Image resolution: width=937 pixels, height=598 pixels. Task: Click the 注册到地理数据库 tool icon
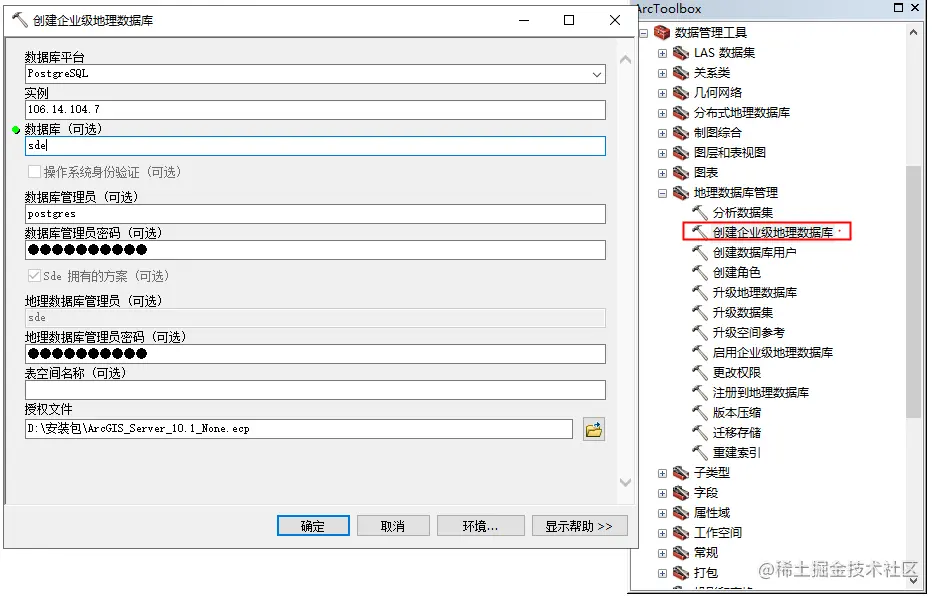pyautogui.click(x=700, y=392)
